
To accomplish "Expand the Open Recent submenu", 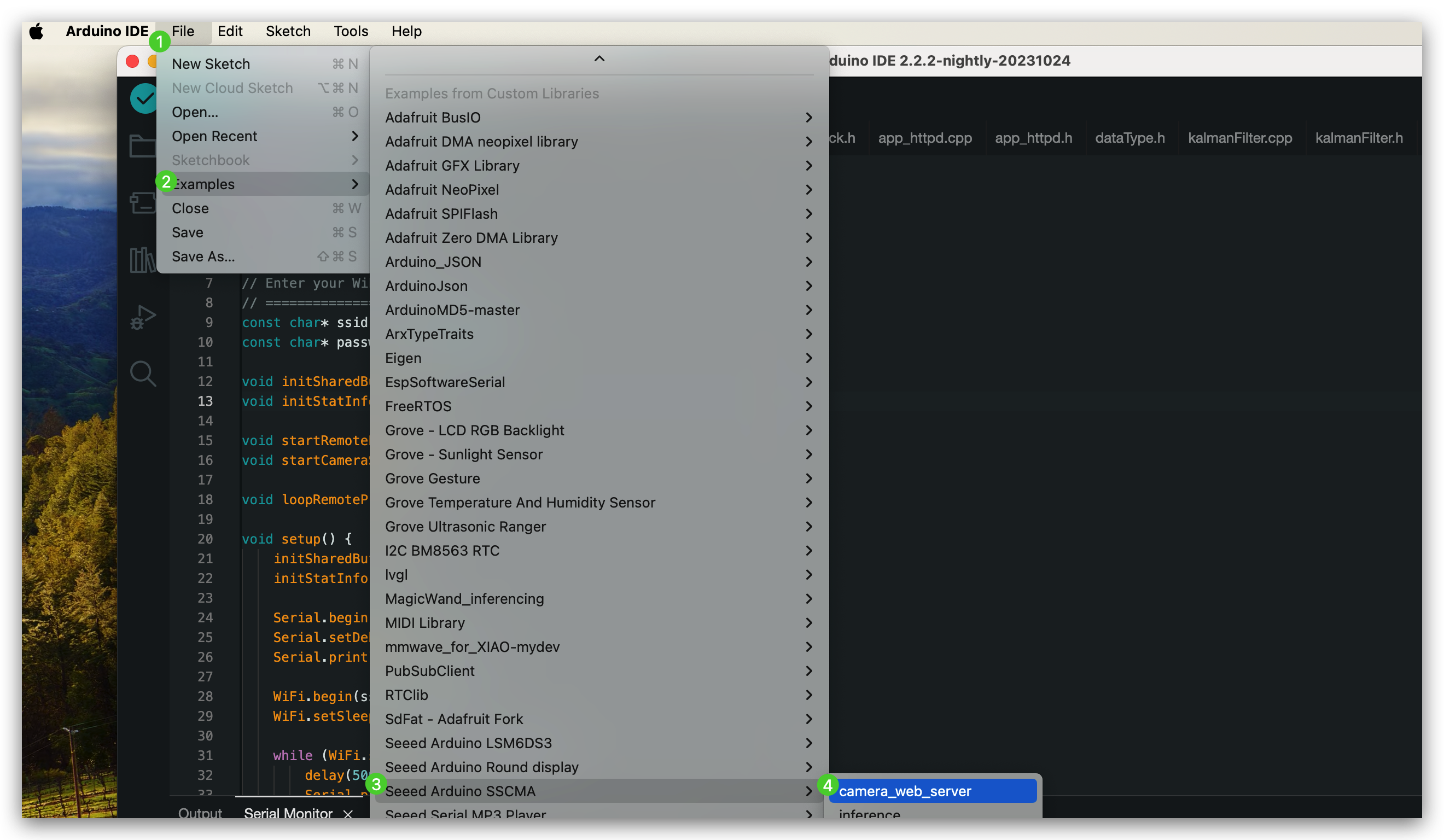I will (264, 136).
